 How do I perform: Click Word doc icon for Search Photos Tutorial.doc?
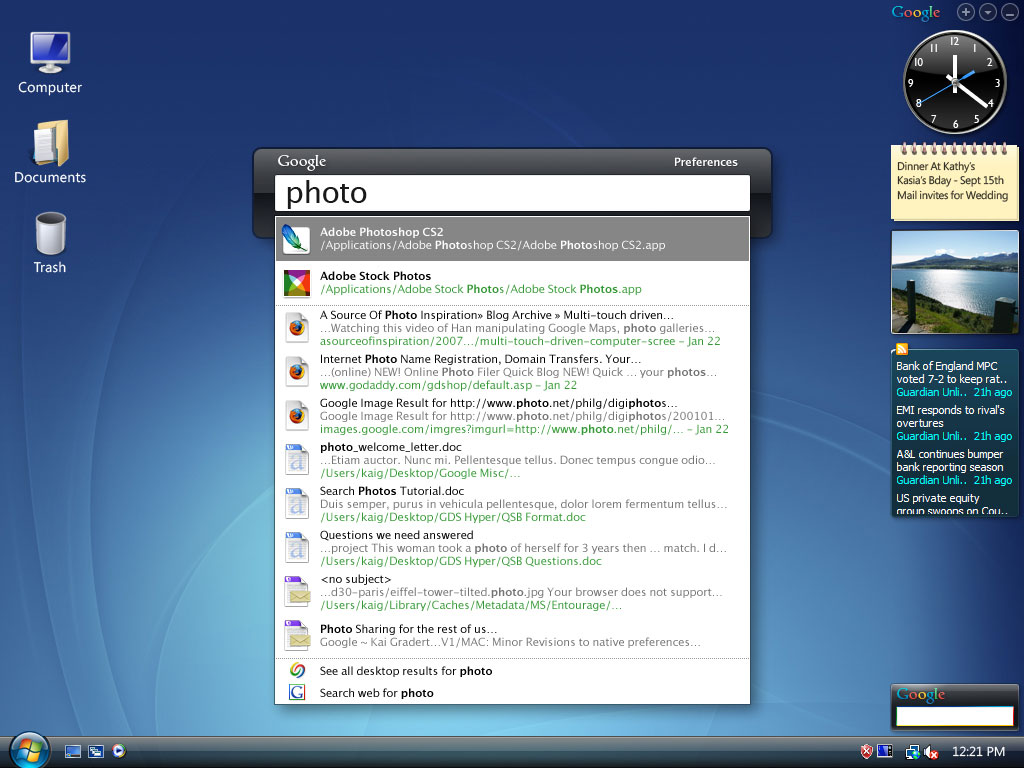[x=296, y=504]
